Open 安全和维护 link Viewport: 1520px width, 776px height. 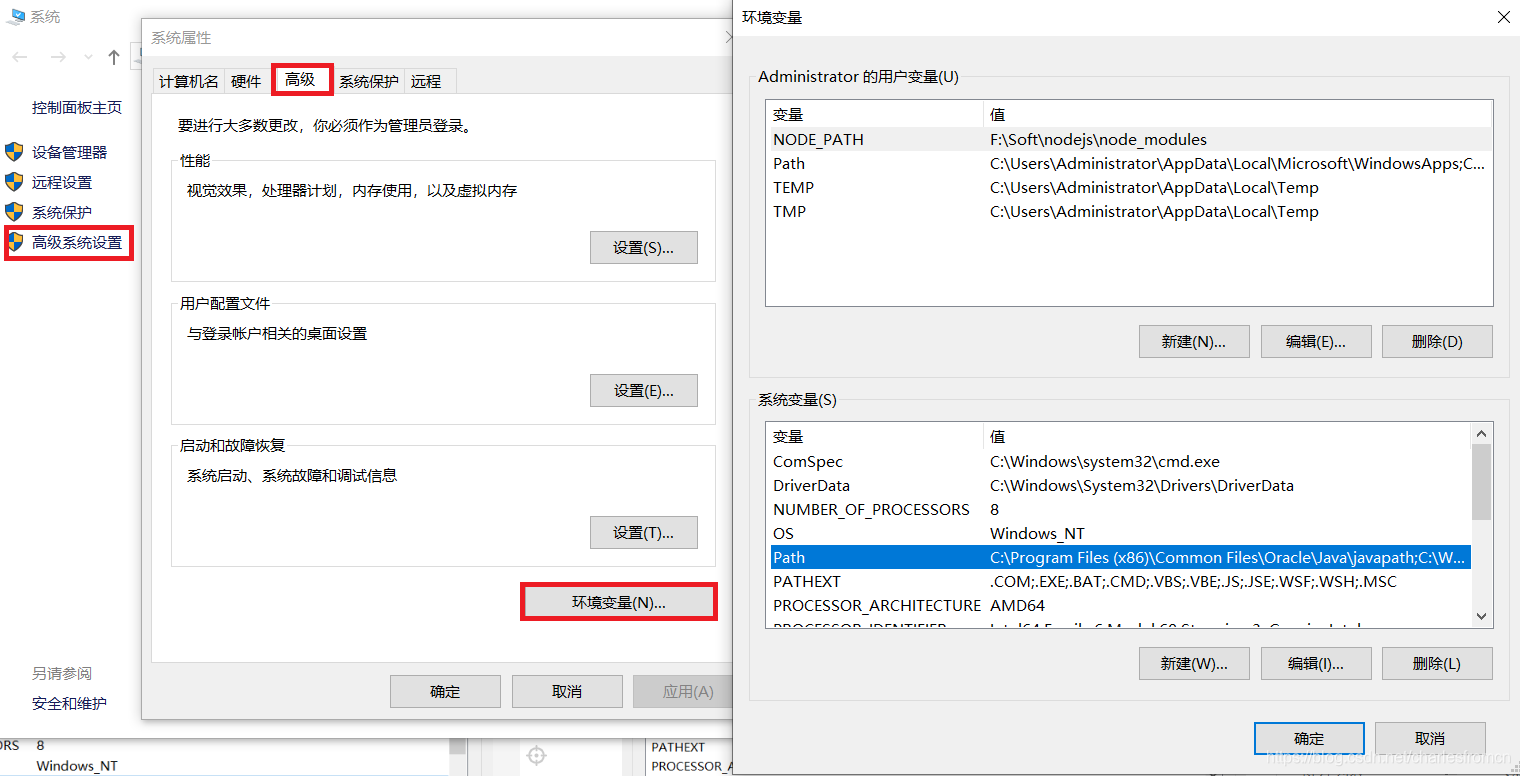[x=69, y=703]
